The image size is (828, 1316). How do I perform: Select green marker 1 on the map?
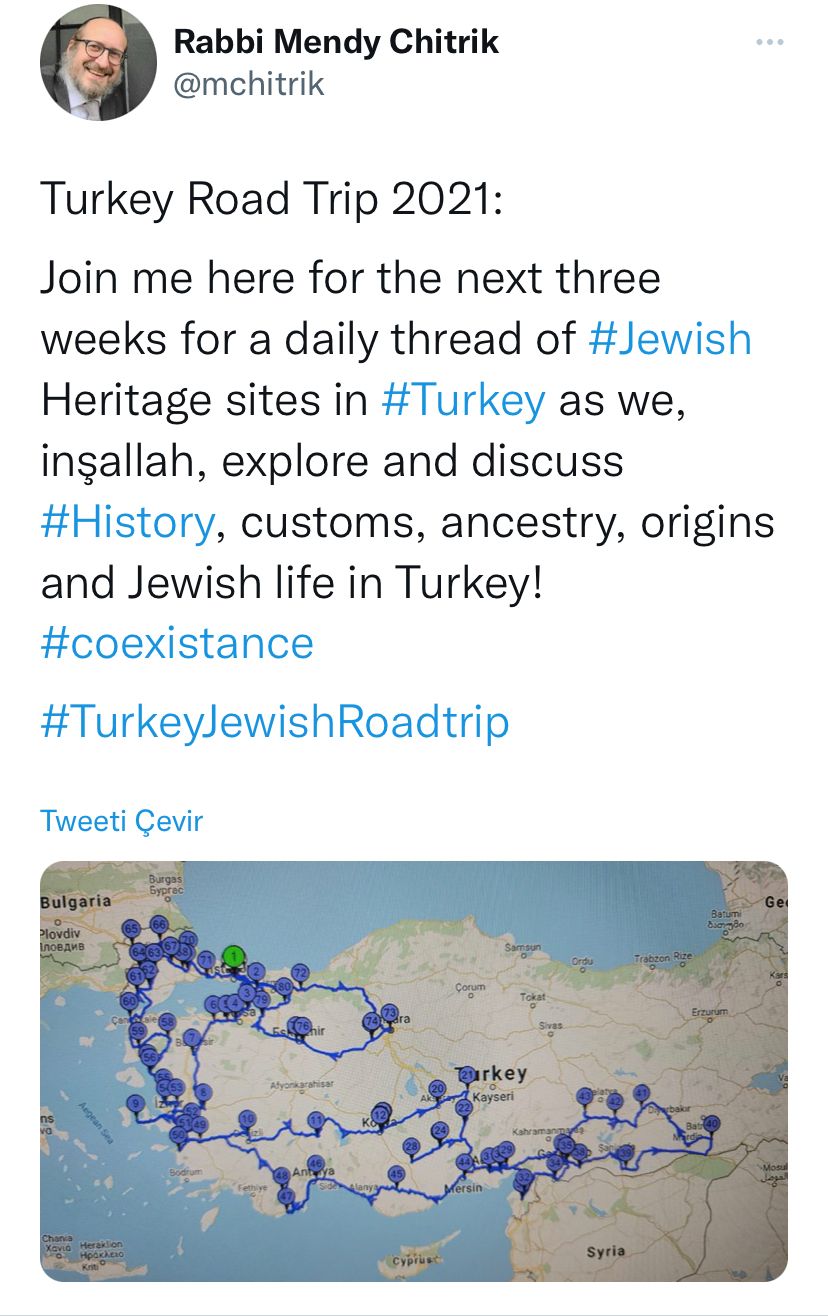click(x=233, y=956)
